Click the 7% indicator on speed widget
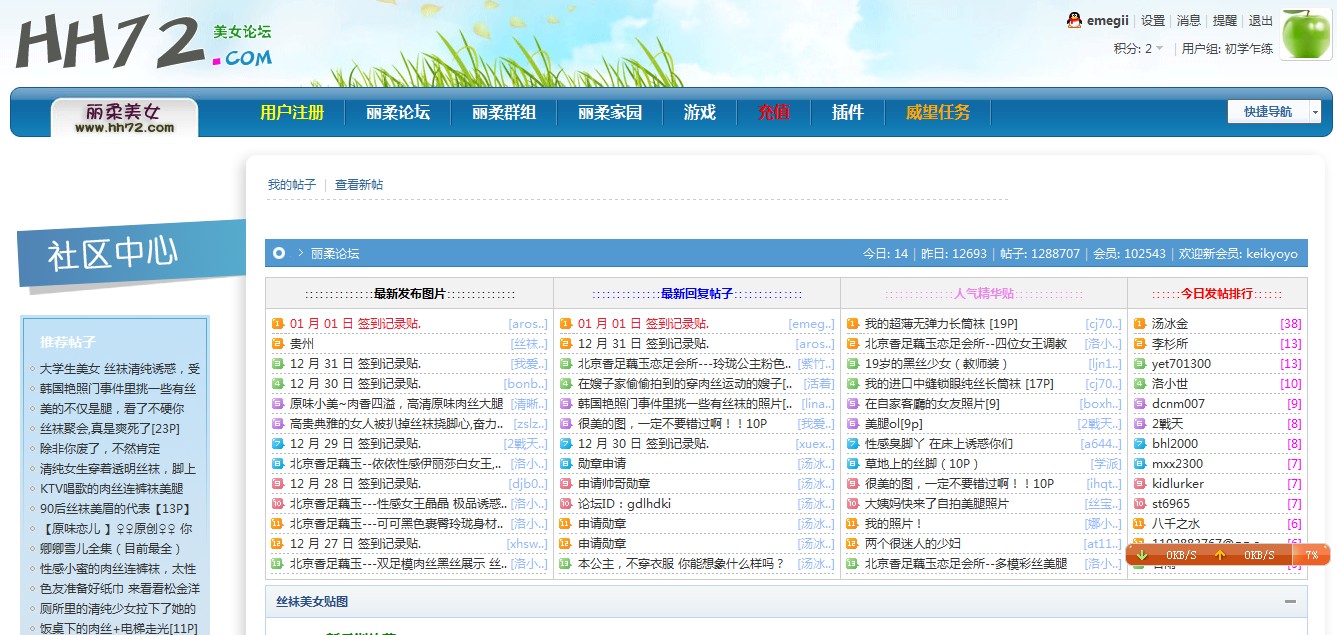 click(x=1311, y=555)
